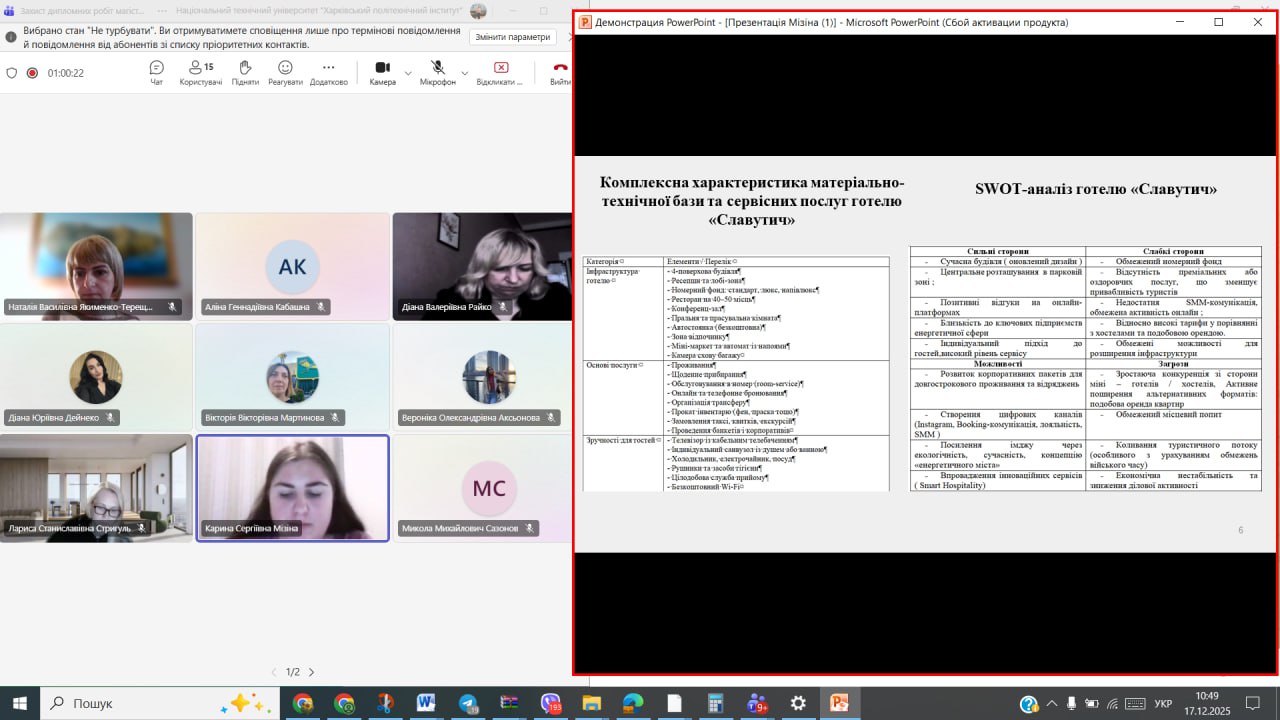Click Змінити параметри button

(512, 37)
